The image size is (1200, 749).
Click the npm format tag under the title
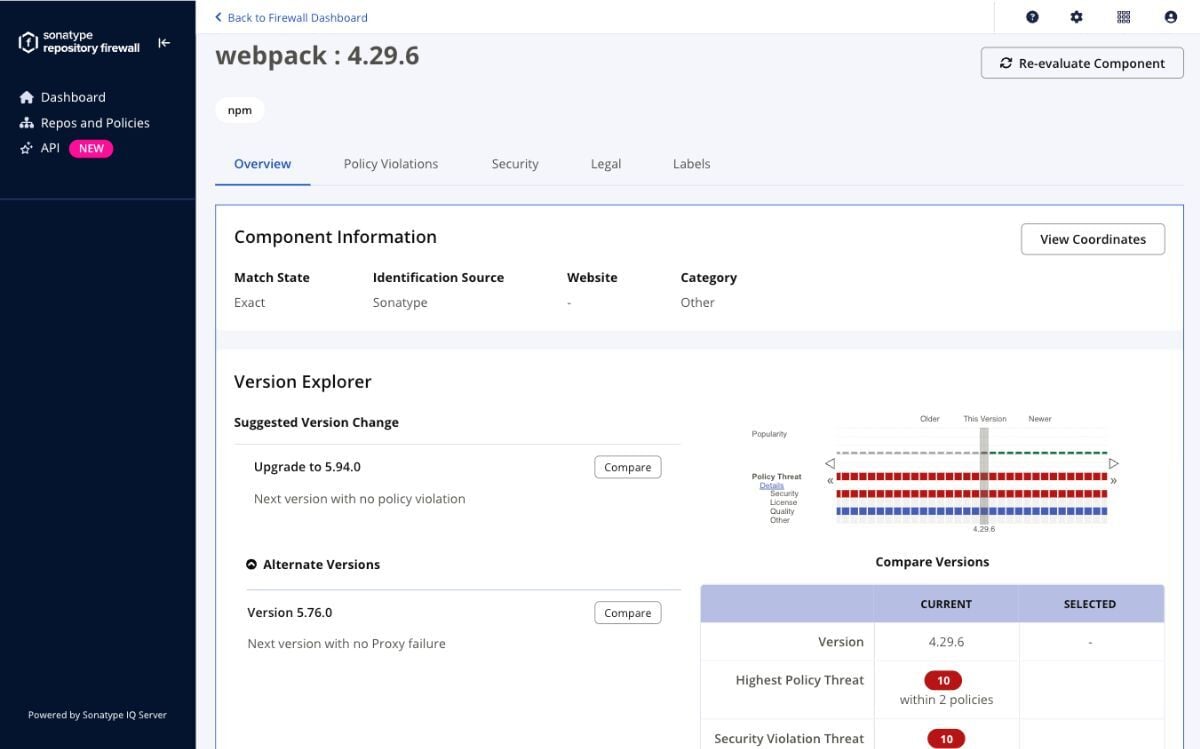coord(239,110)
